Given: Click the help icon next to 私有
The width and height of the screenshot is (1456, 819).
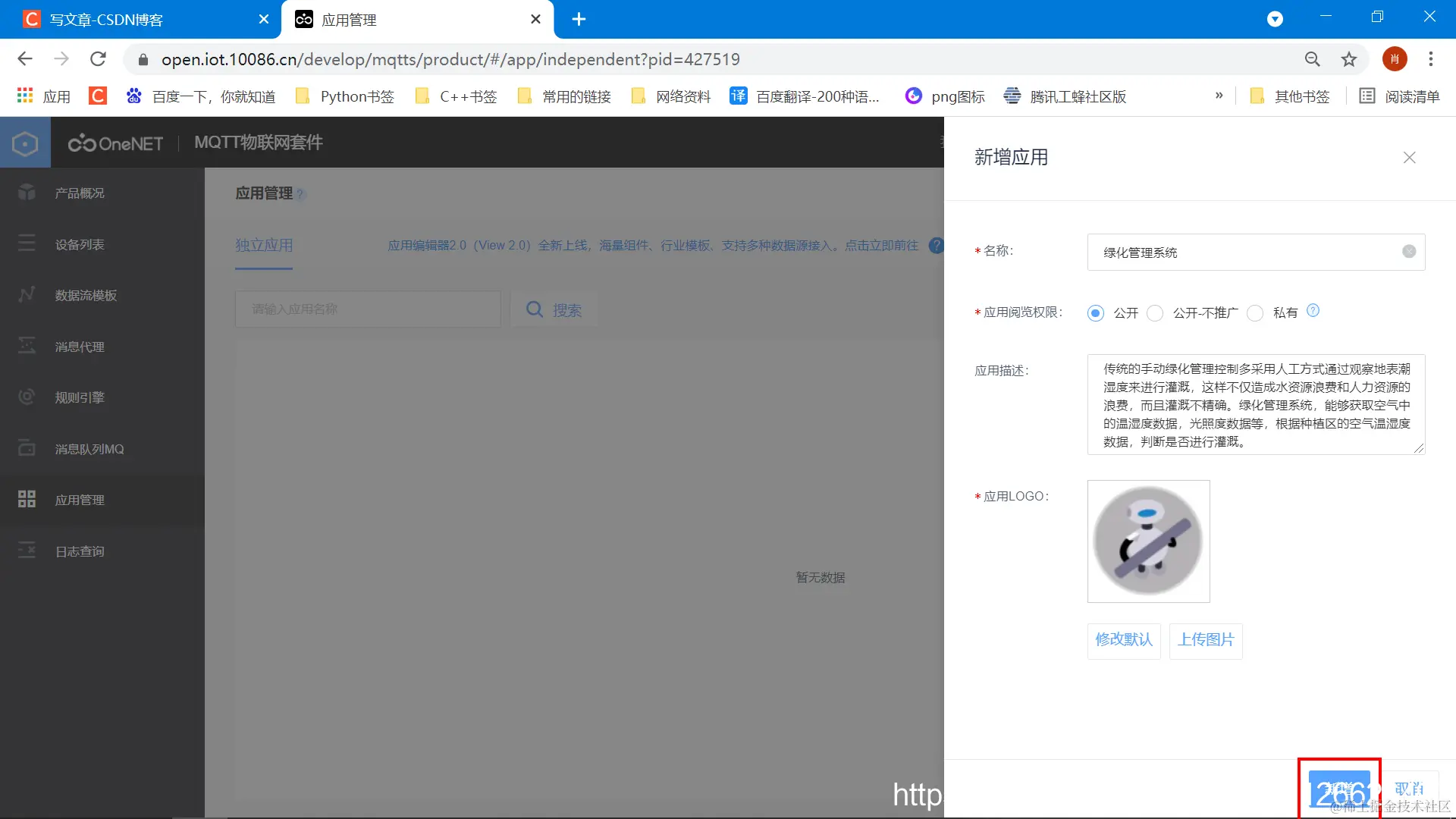Looking at the screenshot, I should pos(1313,311).
